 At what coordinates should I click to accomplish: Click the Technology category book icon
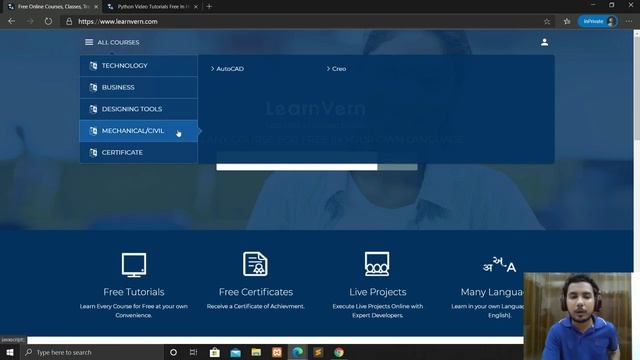pos(93,66)
